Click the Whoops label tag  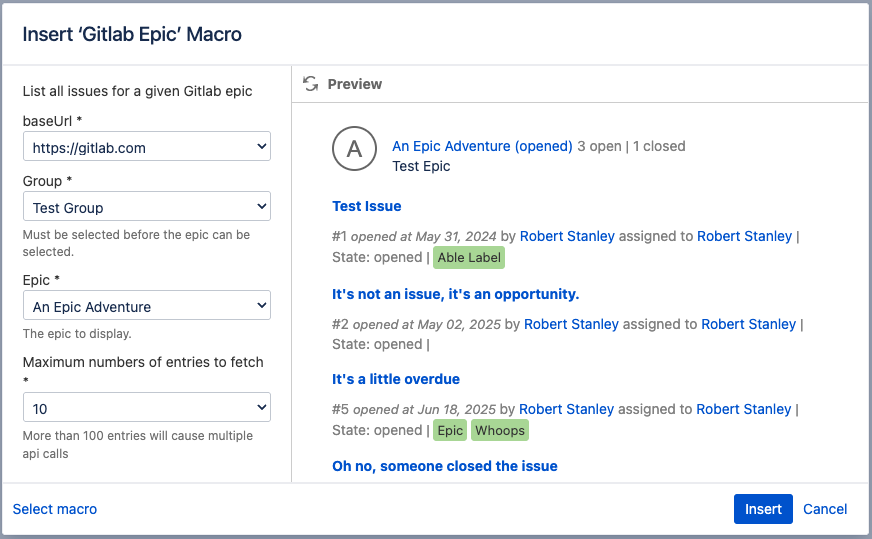pyautogui.click(x=499, y=430)
